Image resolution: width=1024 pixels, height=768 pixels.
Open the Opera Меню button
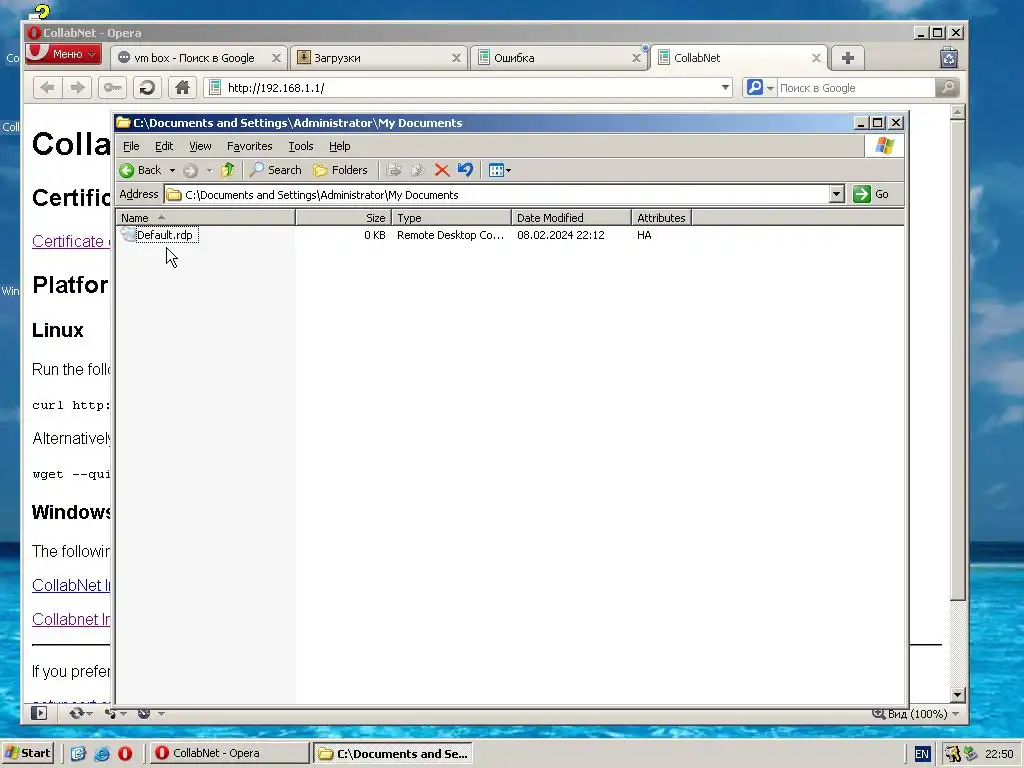[x=63, y=54]
